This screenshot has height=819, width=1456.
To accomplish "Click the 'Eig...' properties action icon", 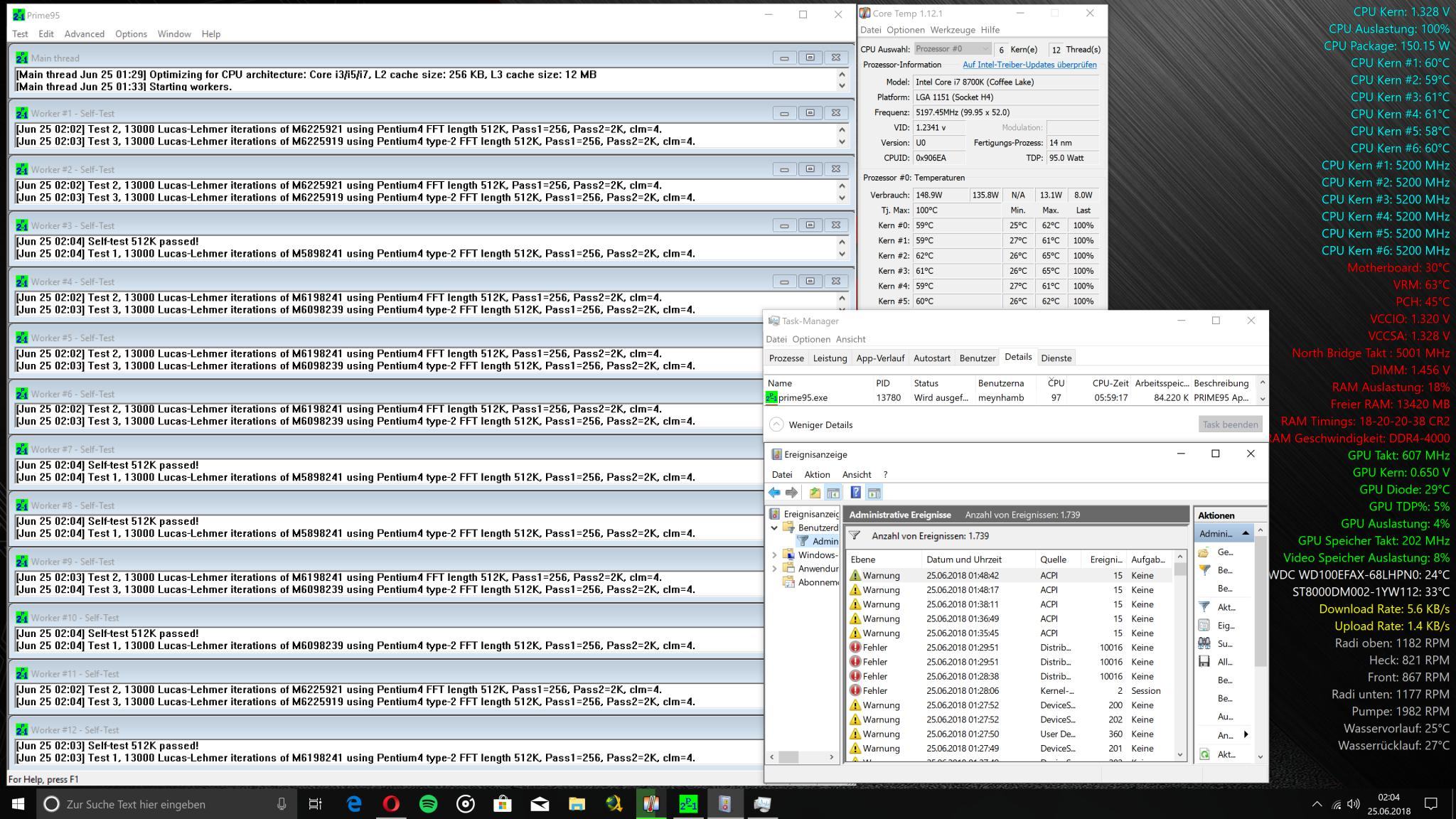I will [1204, 626].
